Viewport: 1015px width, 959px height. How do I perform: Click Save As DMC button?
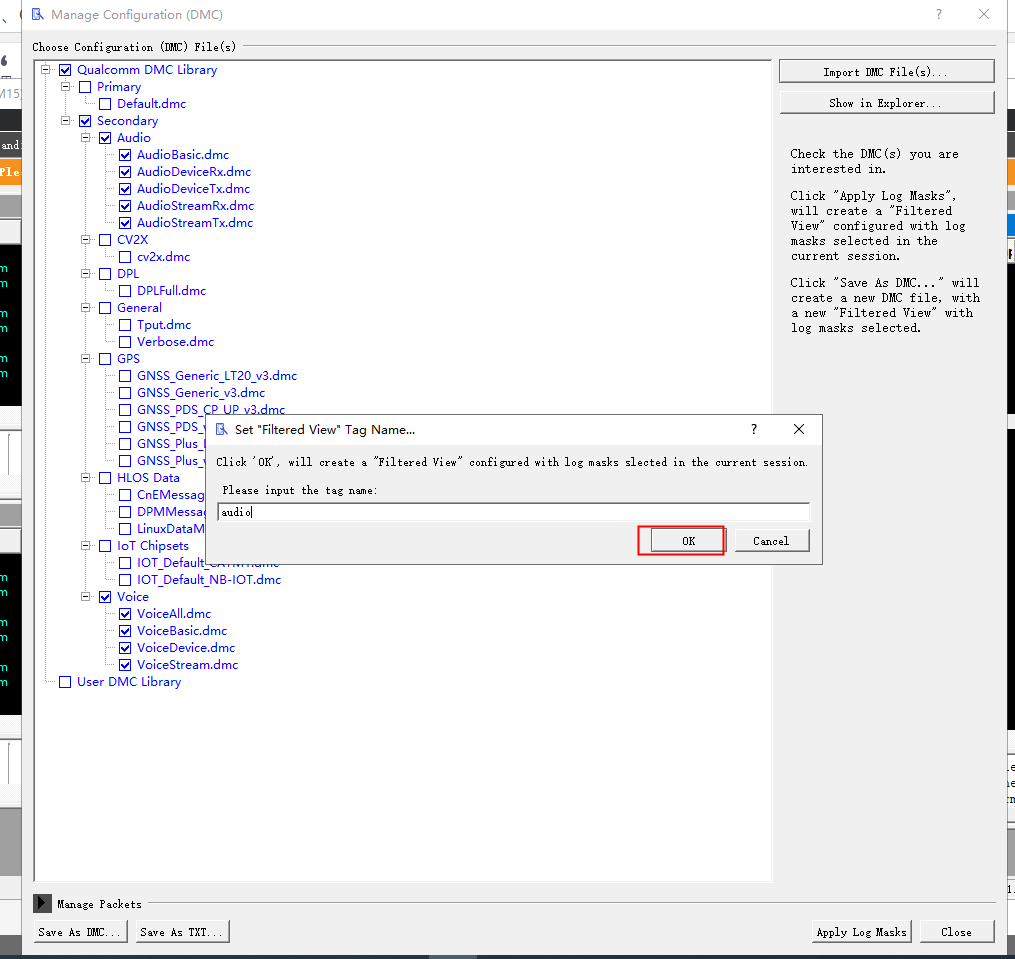click(79, 932)
